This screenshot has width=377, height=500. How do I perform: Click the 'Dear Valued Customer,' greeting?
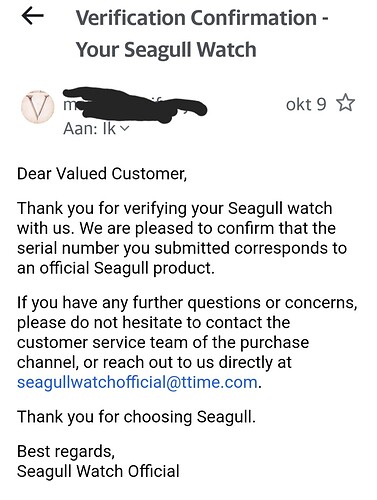tap(102, 174)
